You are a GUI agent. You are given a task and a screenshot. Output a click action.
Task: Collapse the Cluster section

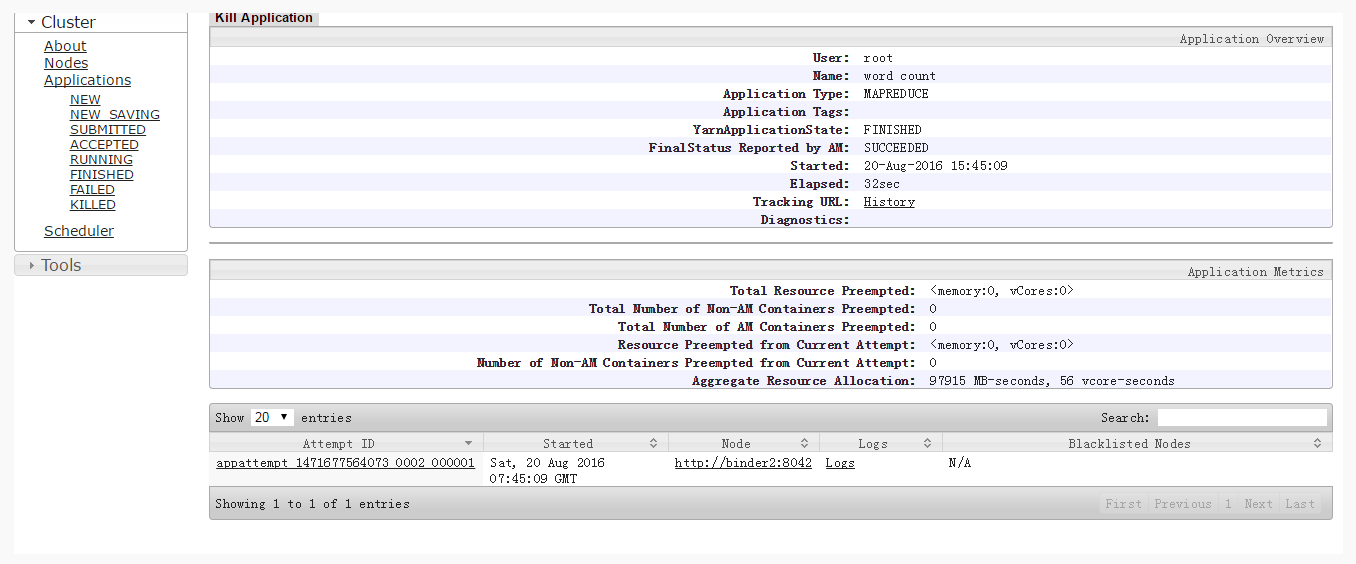100,22
